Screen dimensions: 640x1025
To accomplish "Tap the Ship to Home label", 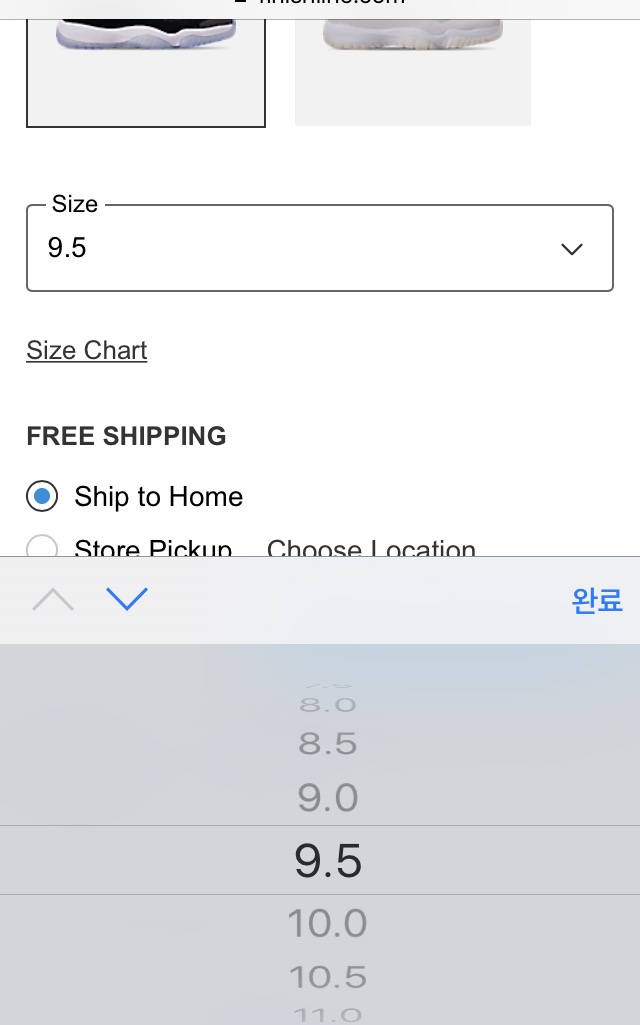I will [x=158, y=497].
